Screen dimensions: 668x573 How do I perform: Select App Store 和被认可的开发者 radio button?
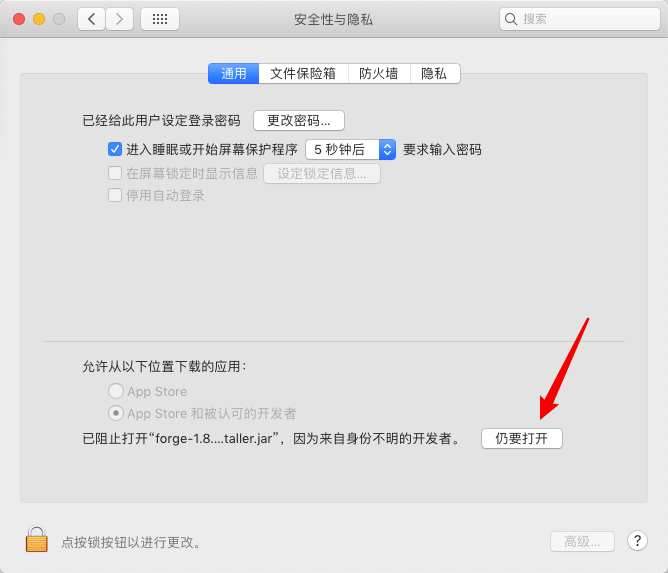click(x=116, y=413)
